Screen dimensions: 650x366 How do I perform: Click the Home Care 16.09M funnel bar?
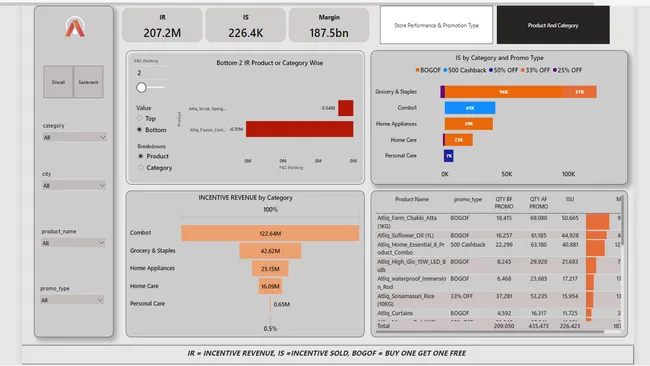(270, 286)
